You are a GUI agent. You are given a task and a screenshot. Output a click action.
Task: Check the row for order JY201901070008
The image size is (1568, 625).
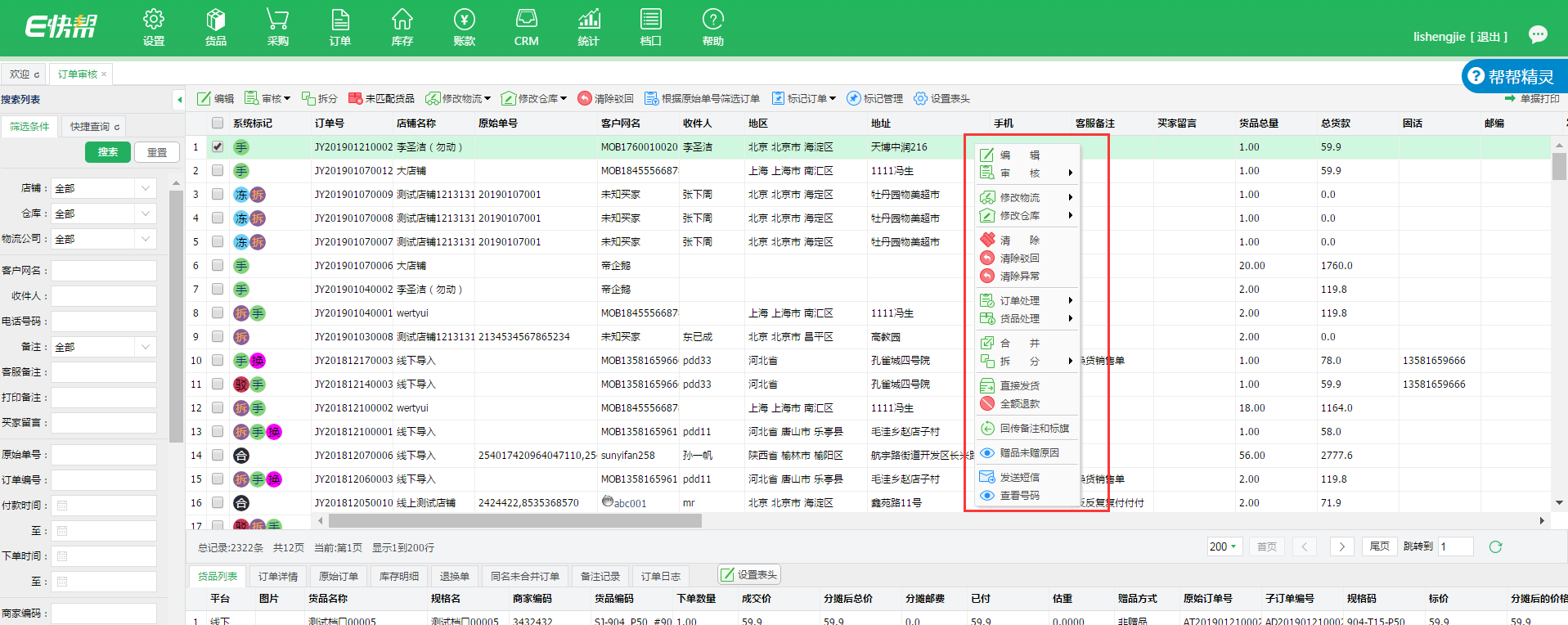[x=218, y=218]
